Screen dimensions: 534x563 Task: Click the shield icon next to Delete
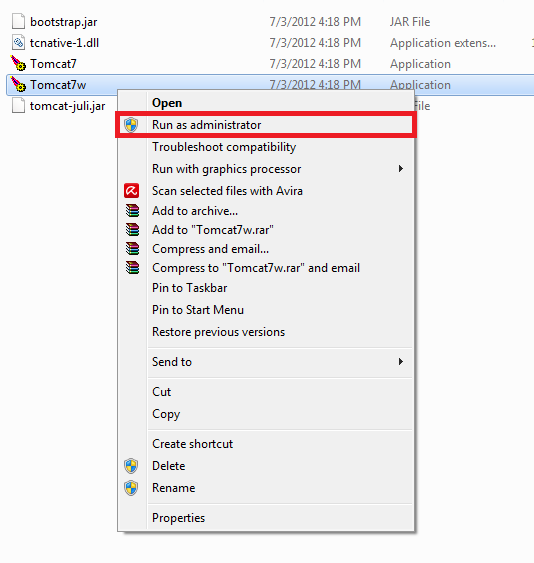pyautogui.click(x=131, y=466)
